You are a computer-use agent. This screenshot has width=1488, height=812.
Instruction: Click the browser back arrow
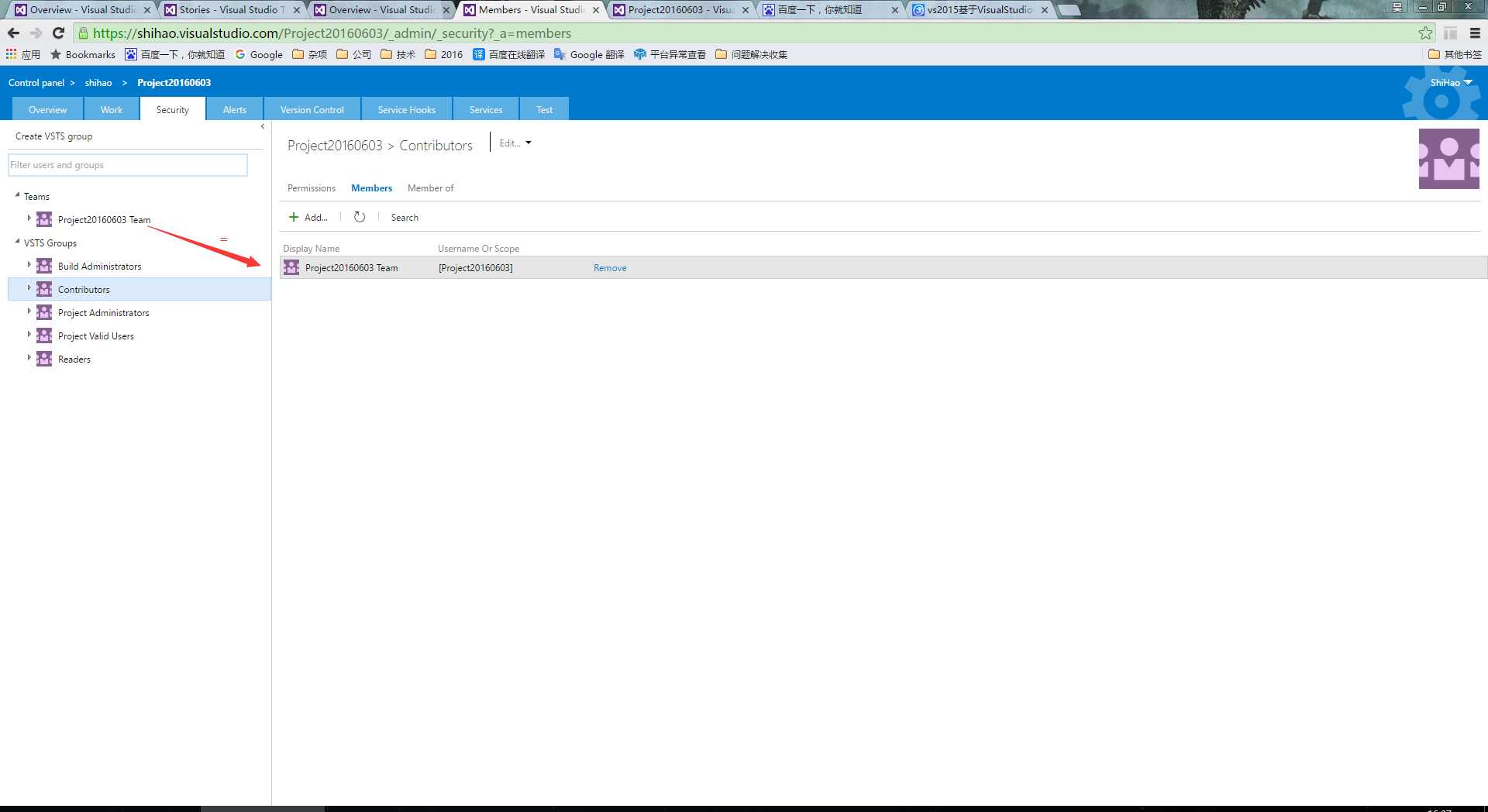click(13, 33)
